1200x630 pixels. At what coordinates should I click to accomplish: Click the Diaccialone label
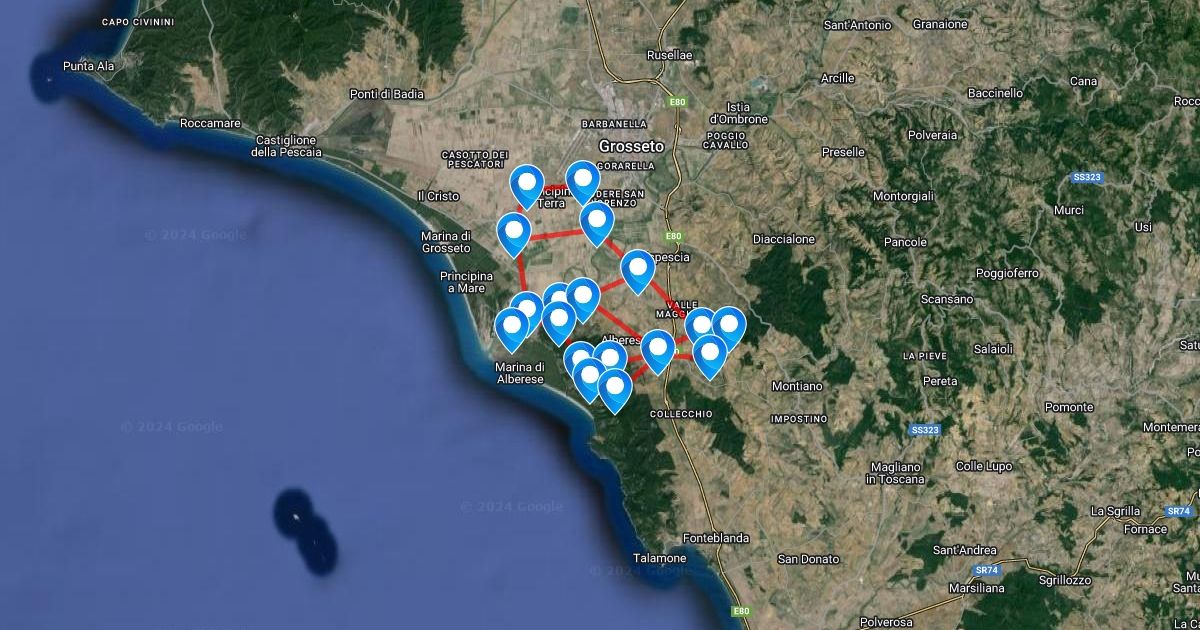(784, 240)
